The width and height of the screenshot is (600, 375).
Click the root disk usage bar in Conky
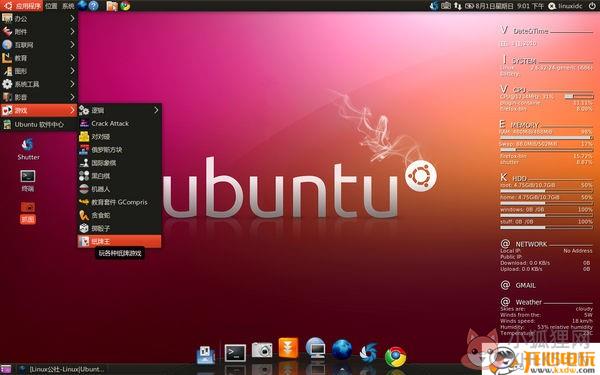tap(546, 191)
